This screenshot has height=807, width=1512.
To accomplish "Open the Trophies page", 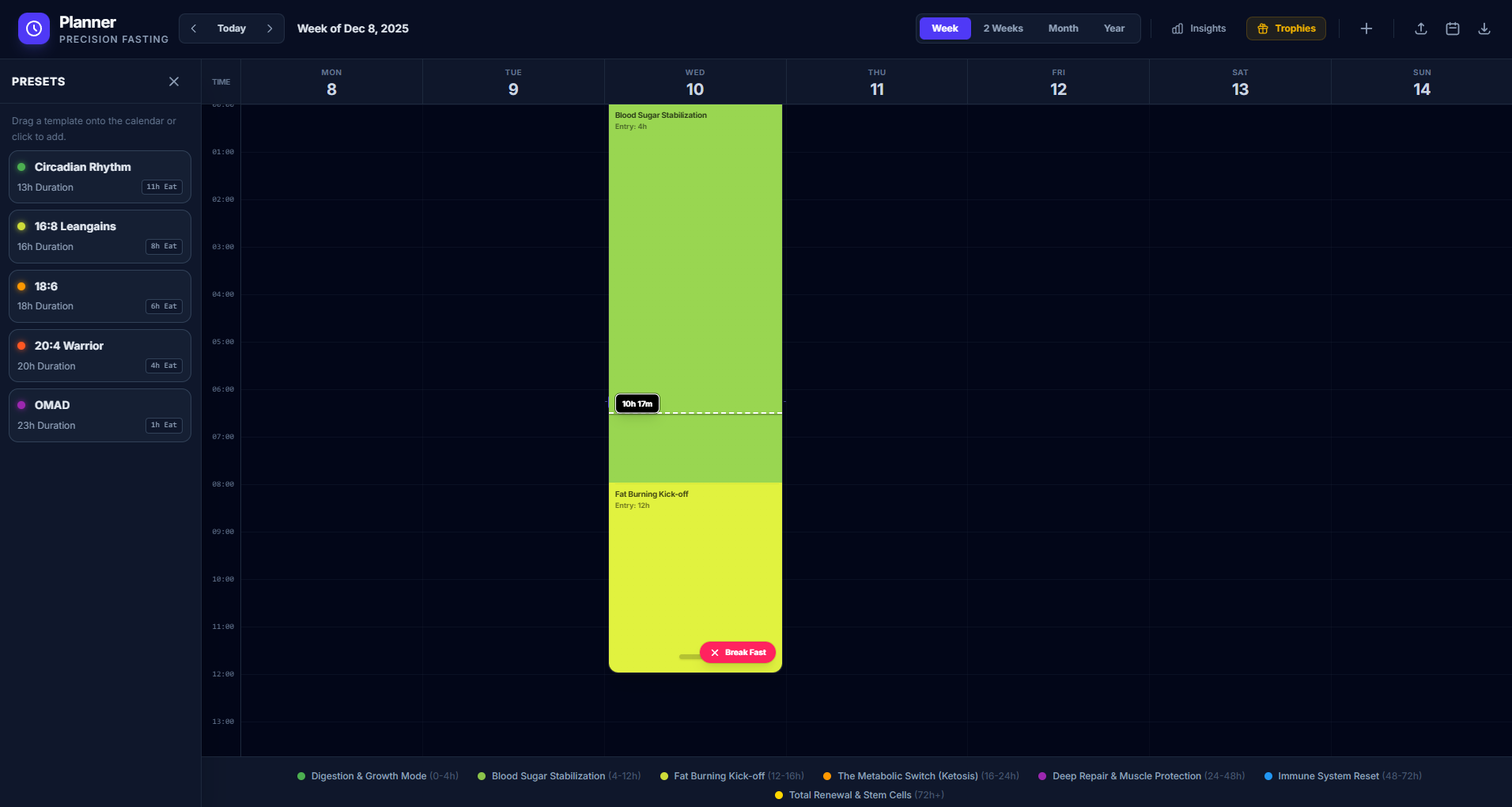I will (x=1286, y=28).
